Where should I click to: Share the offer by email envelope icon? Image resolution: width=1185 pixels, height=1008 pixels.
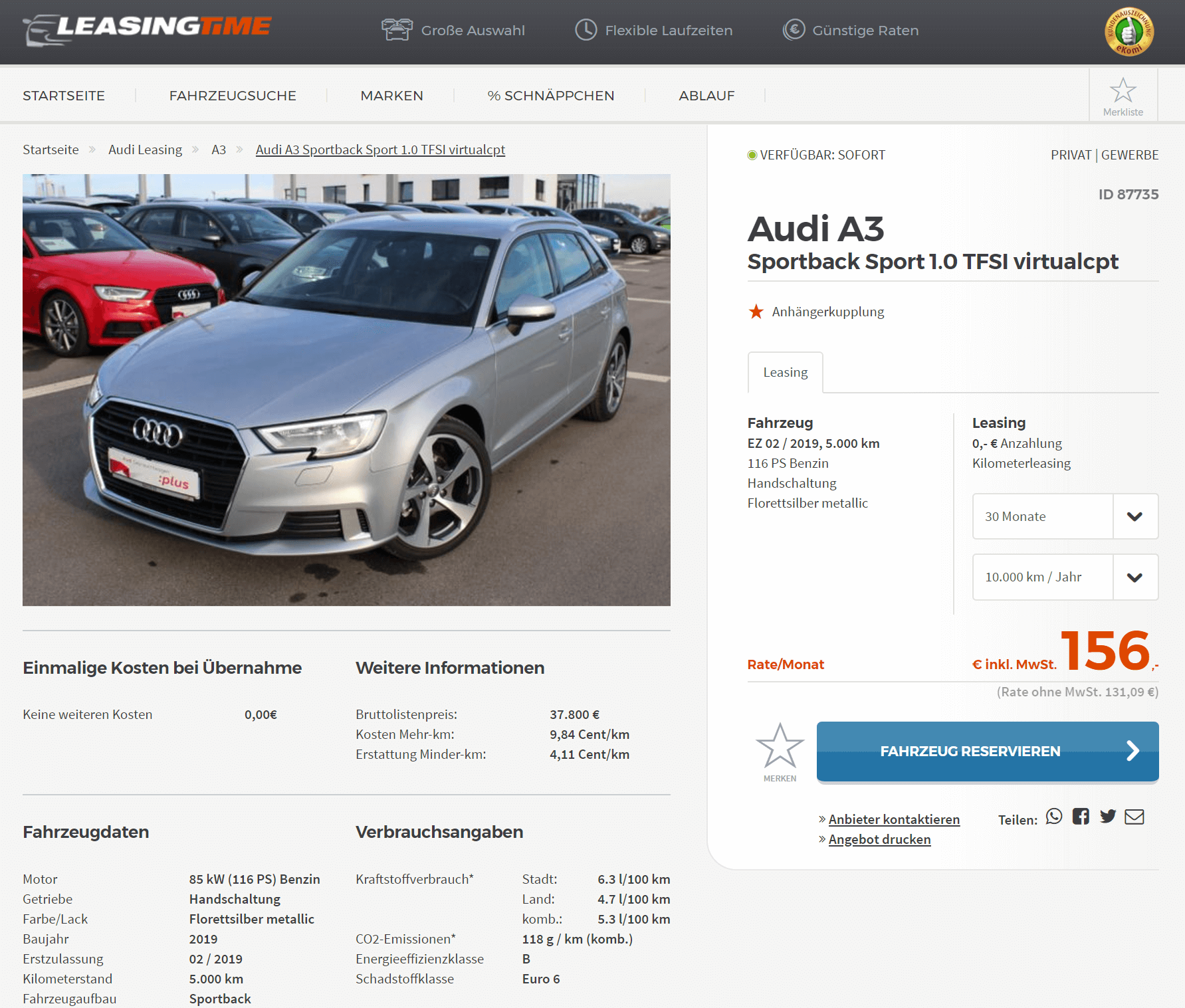pos(1134,817)
